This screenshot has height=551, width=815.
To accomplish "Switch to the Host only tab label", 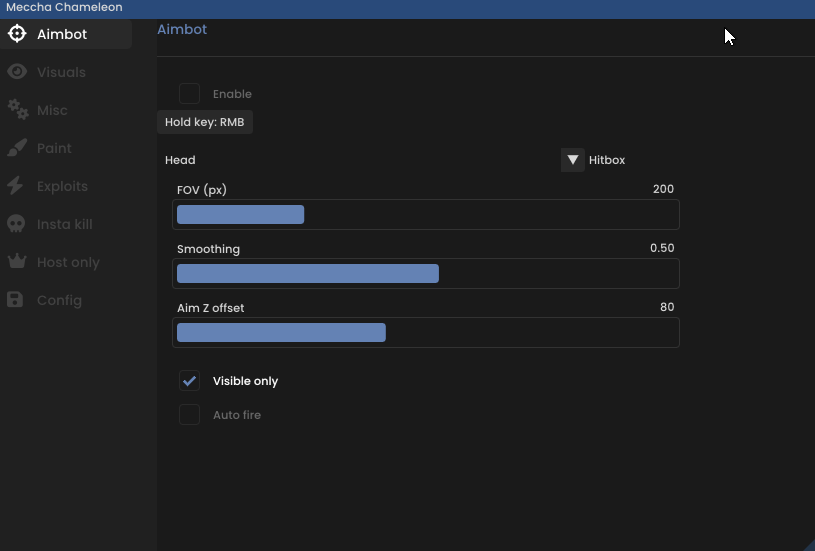I will (x=68, y=263).
